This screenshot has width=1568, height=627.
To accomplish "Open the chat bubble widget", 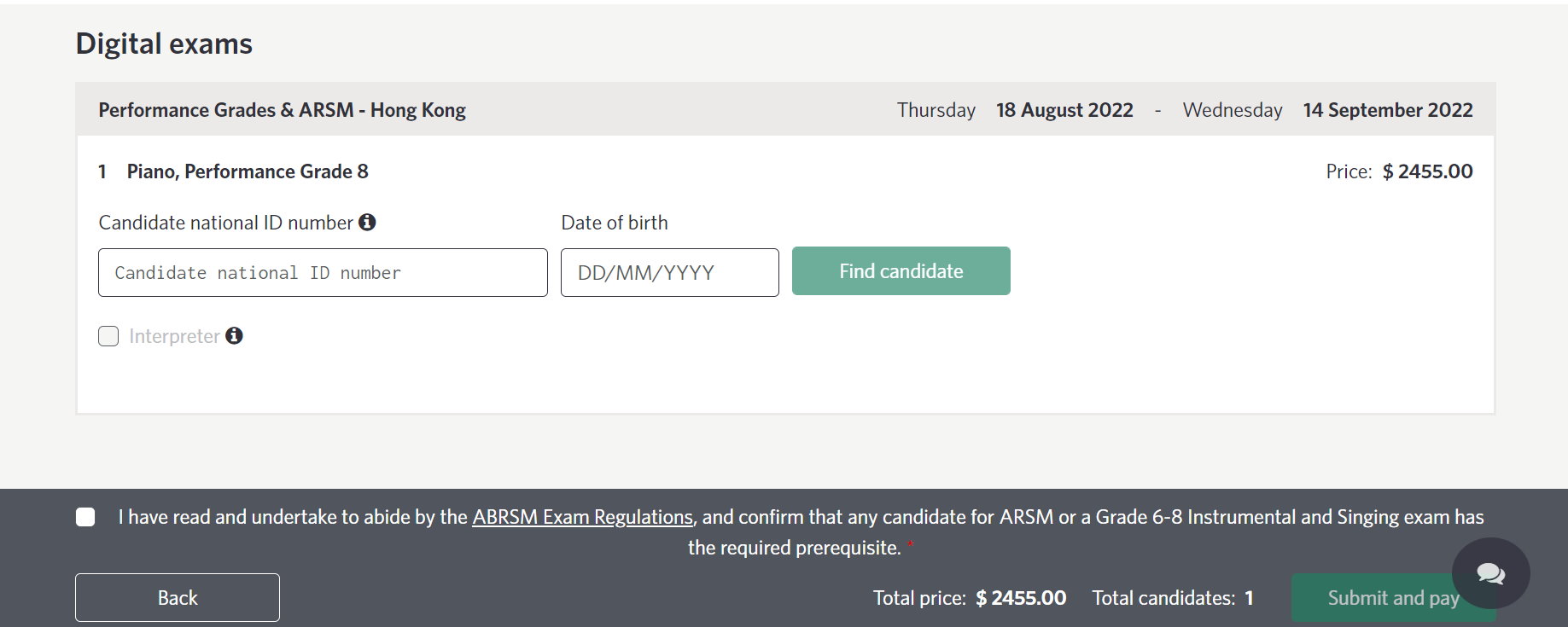I will click(x=1490, y=573).
